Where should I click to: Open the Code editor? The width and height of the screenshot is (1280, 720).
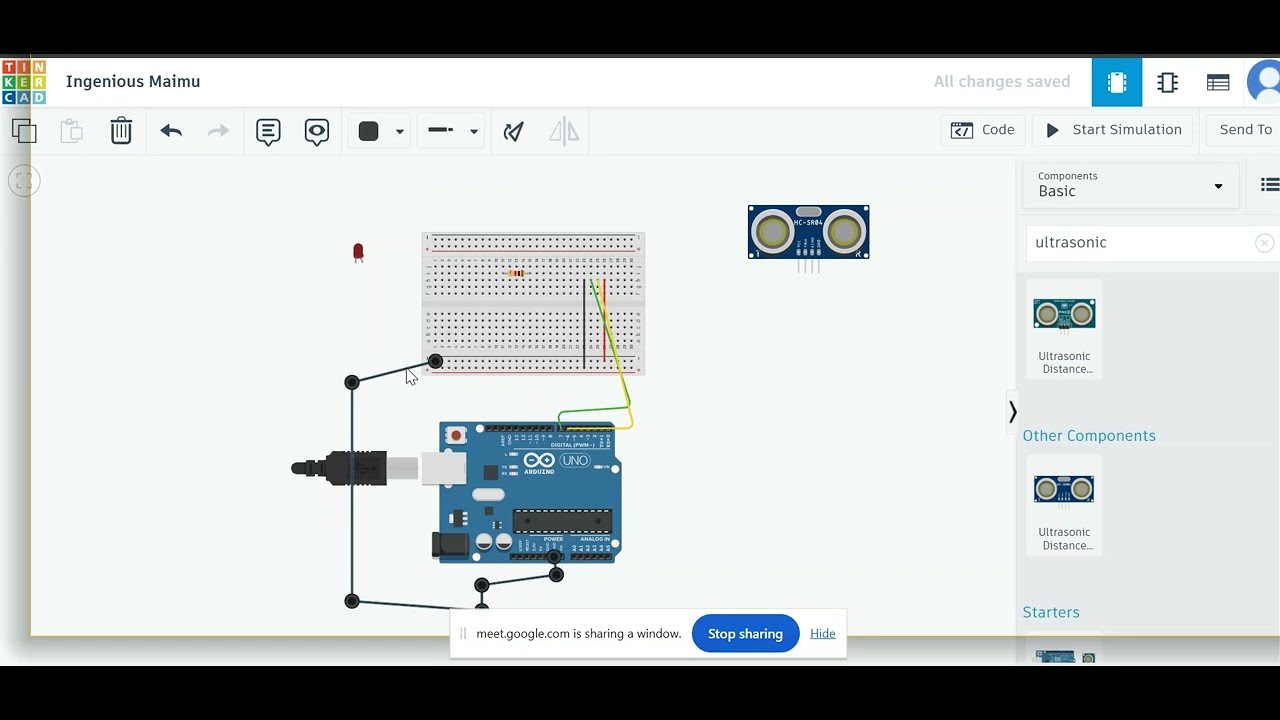tap(983, 130)
